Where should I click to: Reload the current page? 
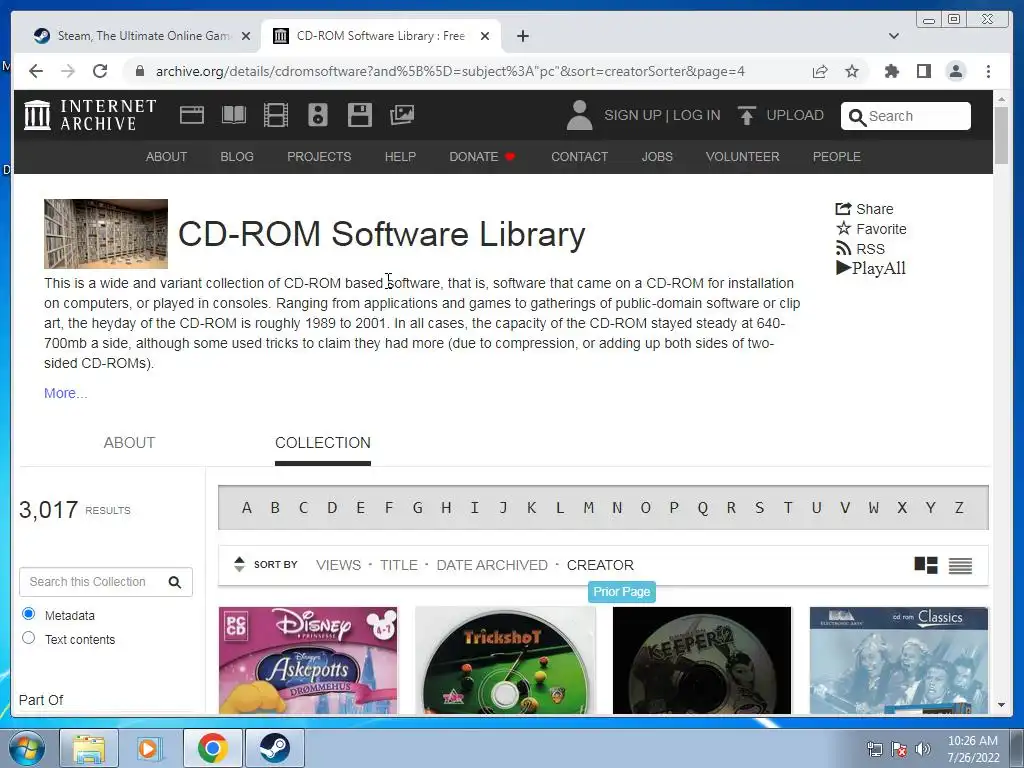click(x=100, y=71)
